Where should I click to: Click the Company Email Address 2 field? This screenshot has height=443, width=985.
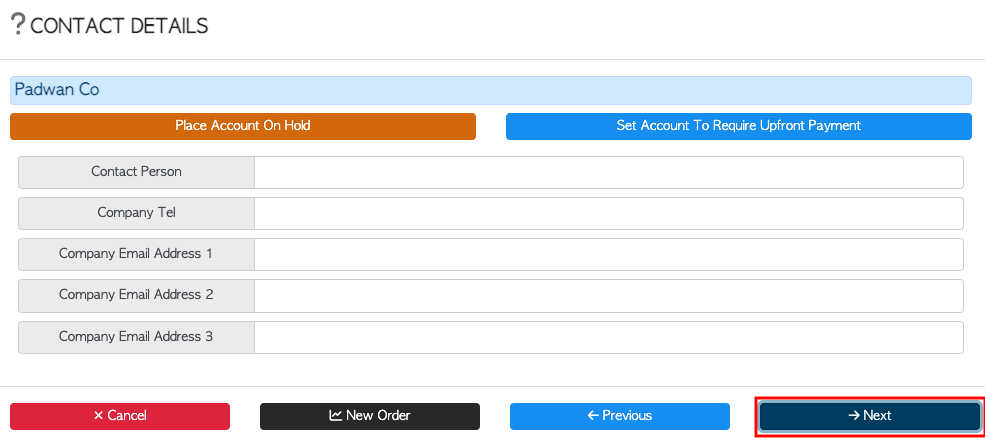point(609,296)
